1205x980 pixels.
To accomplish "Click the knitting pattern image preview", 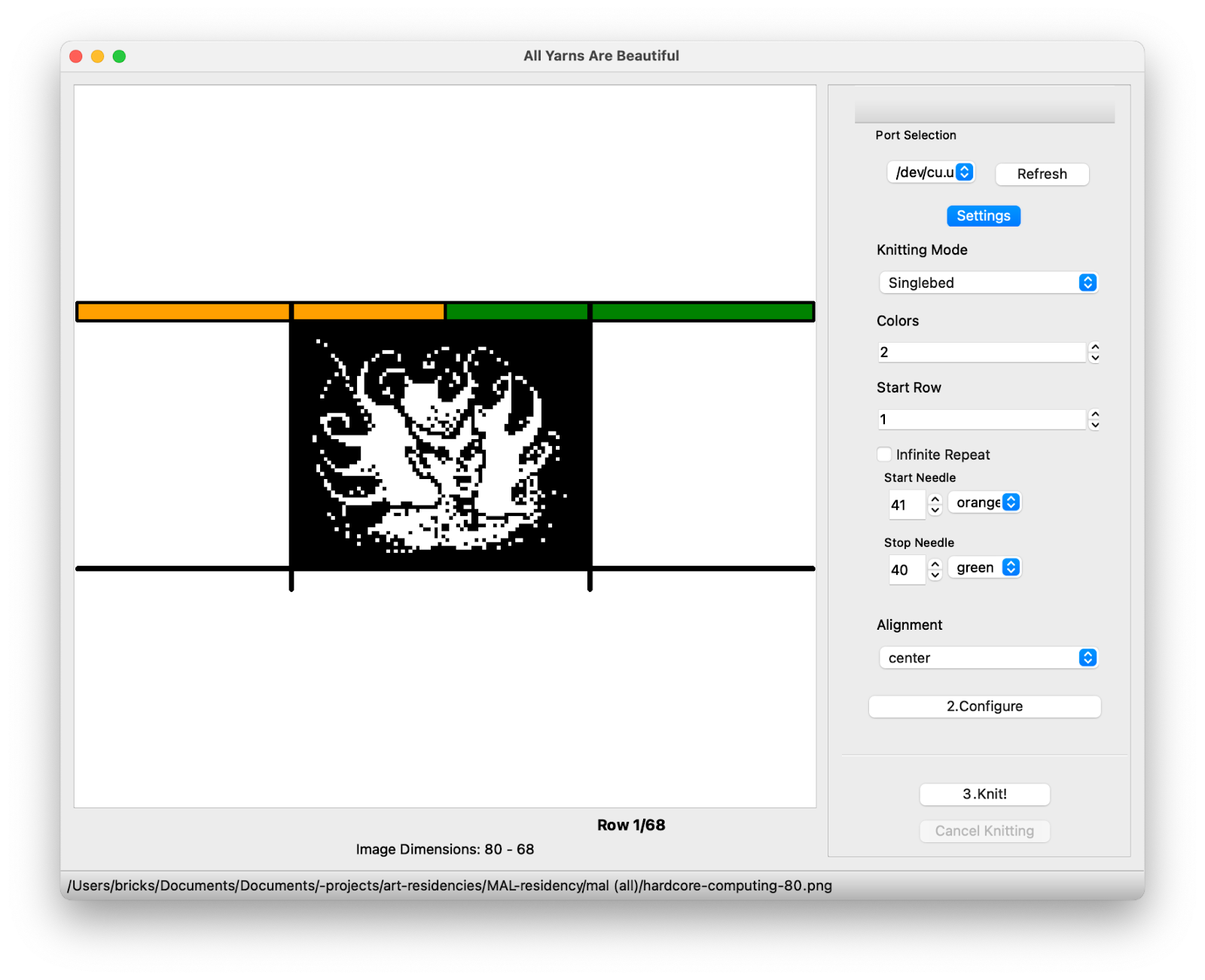I will [x=441, y=444].
